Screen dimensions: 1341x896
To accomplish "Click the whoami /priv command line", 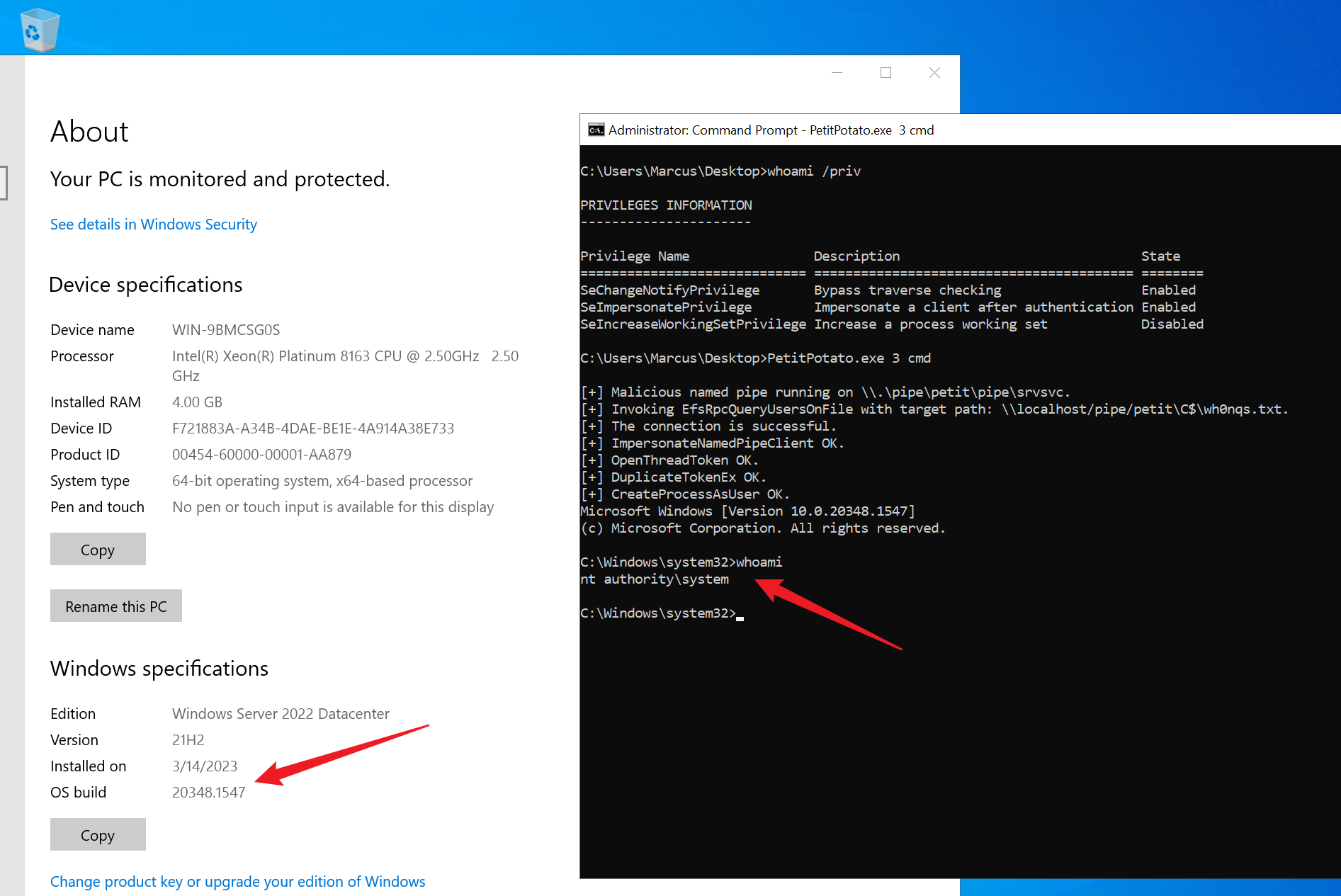I will pyautogui.click(x=720, y=171).
